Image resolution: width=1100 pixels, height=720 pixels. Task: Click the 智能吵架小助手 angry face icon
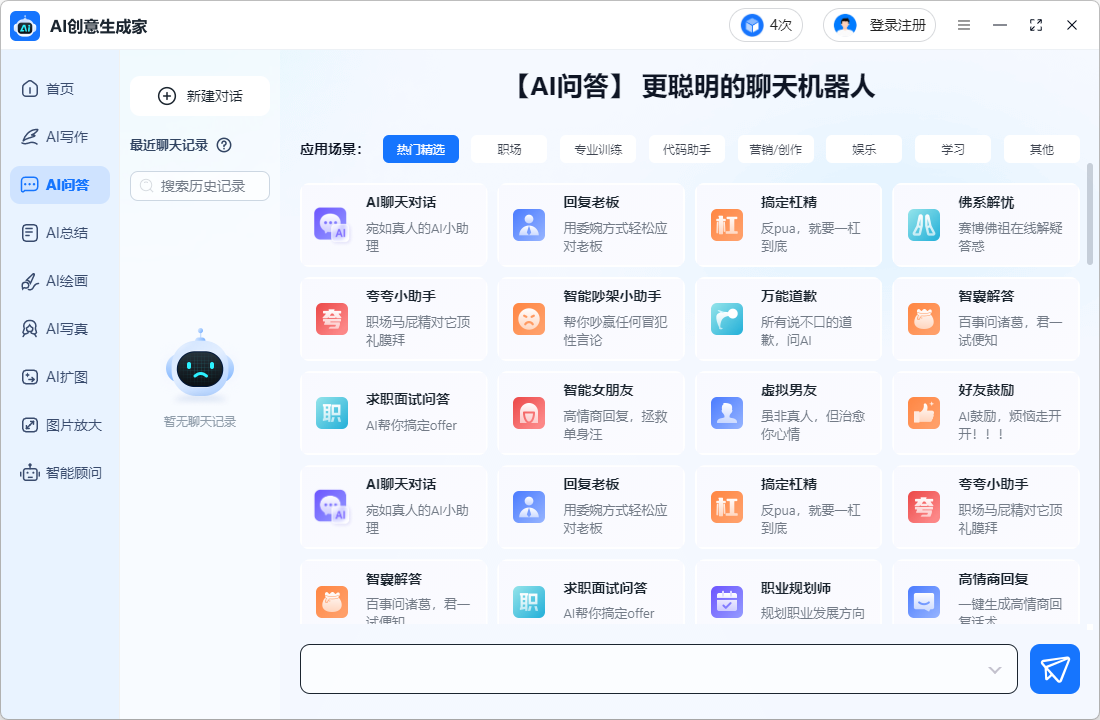click(529, 319)
